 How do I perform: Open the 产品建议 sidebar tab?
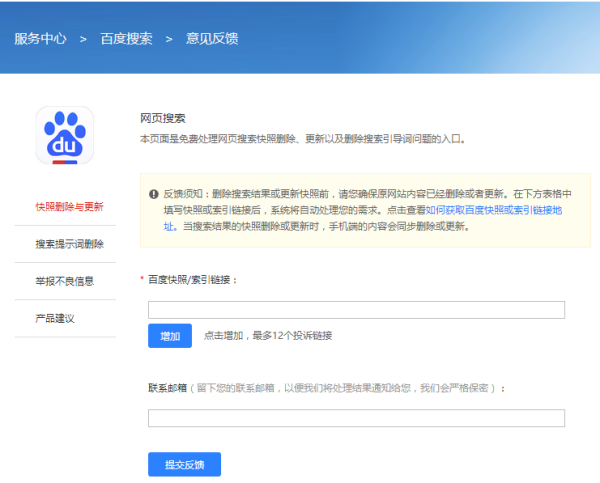[55, 318]
